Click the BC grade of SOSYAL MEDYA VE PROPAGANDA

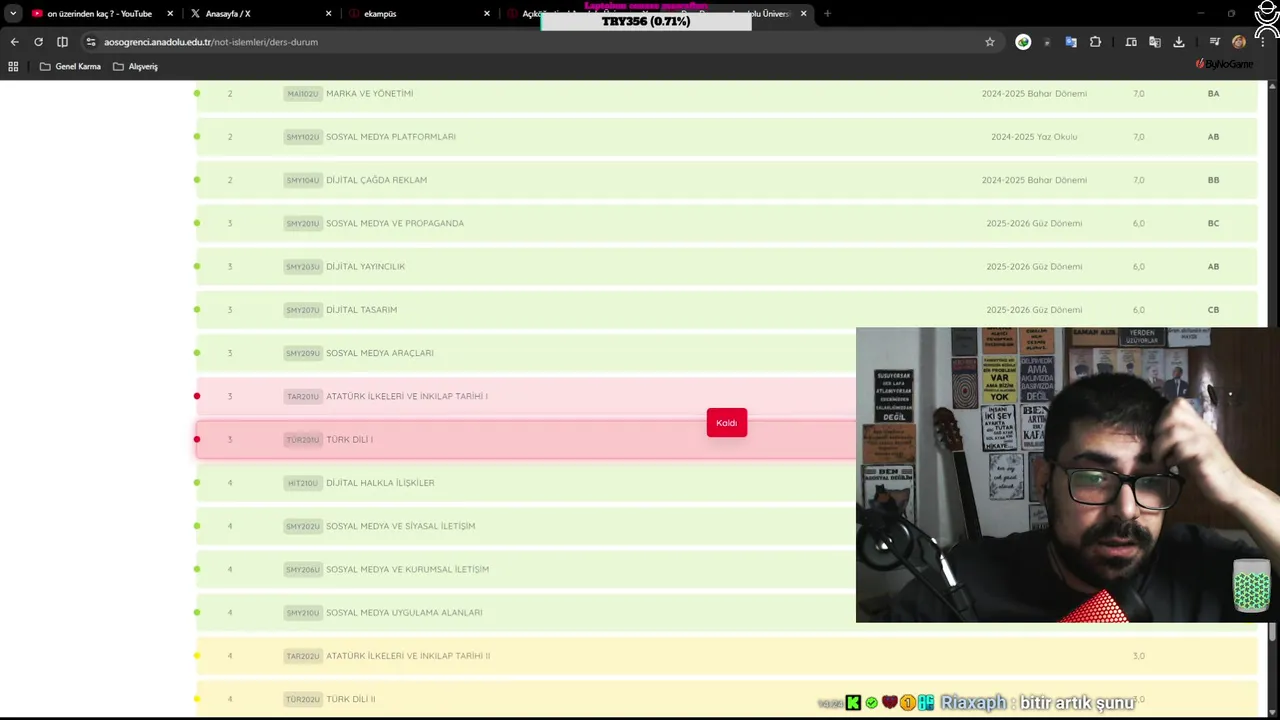pos(1213,223)
